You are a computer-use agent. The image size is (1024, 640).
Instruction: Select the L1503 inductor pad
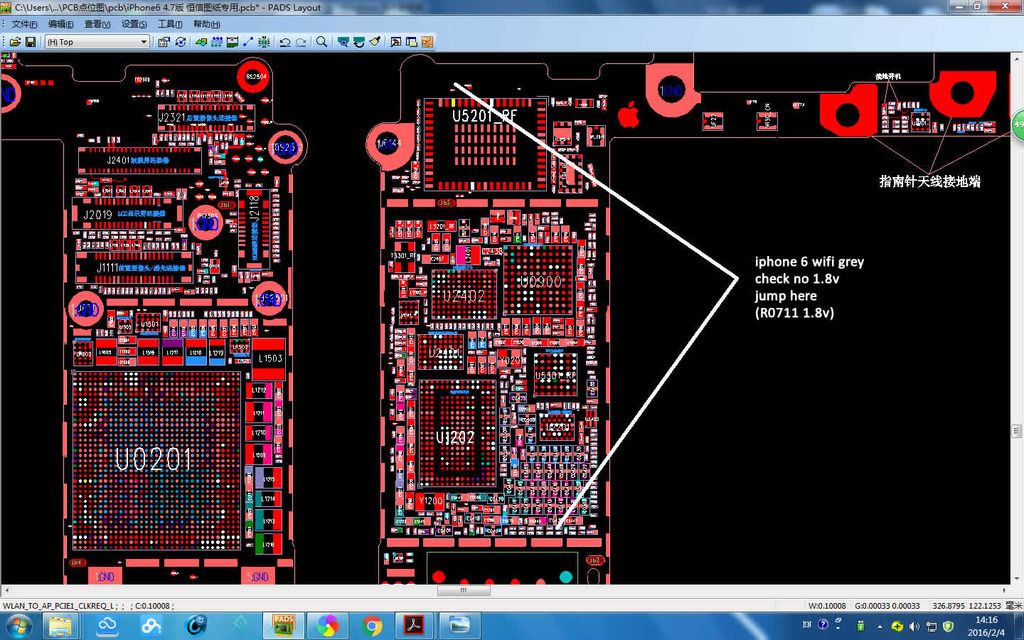tap(269, 359)
